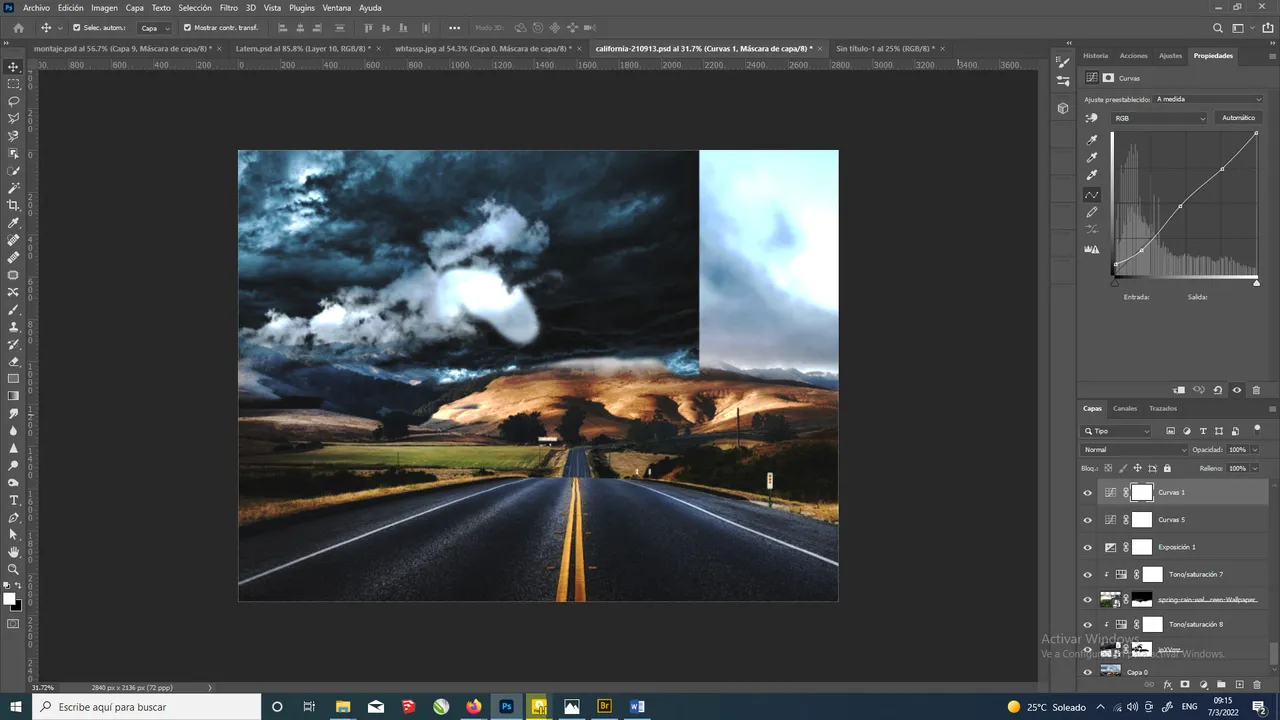
Task: Select the Eraser tool
Action: tap(14, 361)
